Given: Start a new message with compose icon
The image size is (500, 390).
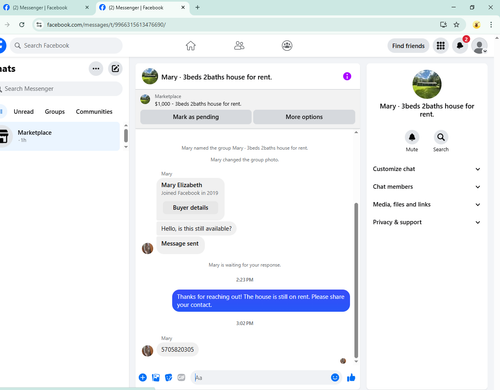Looking at the screenshot, I should (x=115, y=69).
